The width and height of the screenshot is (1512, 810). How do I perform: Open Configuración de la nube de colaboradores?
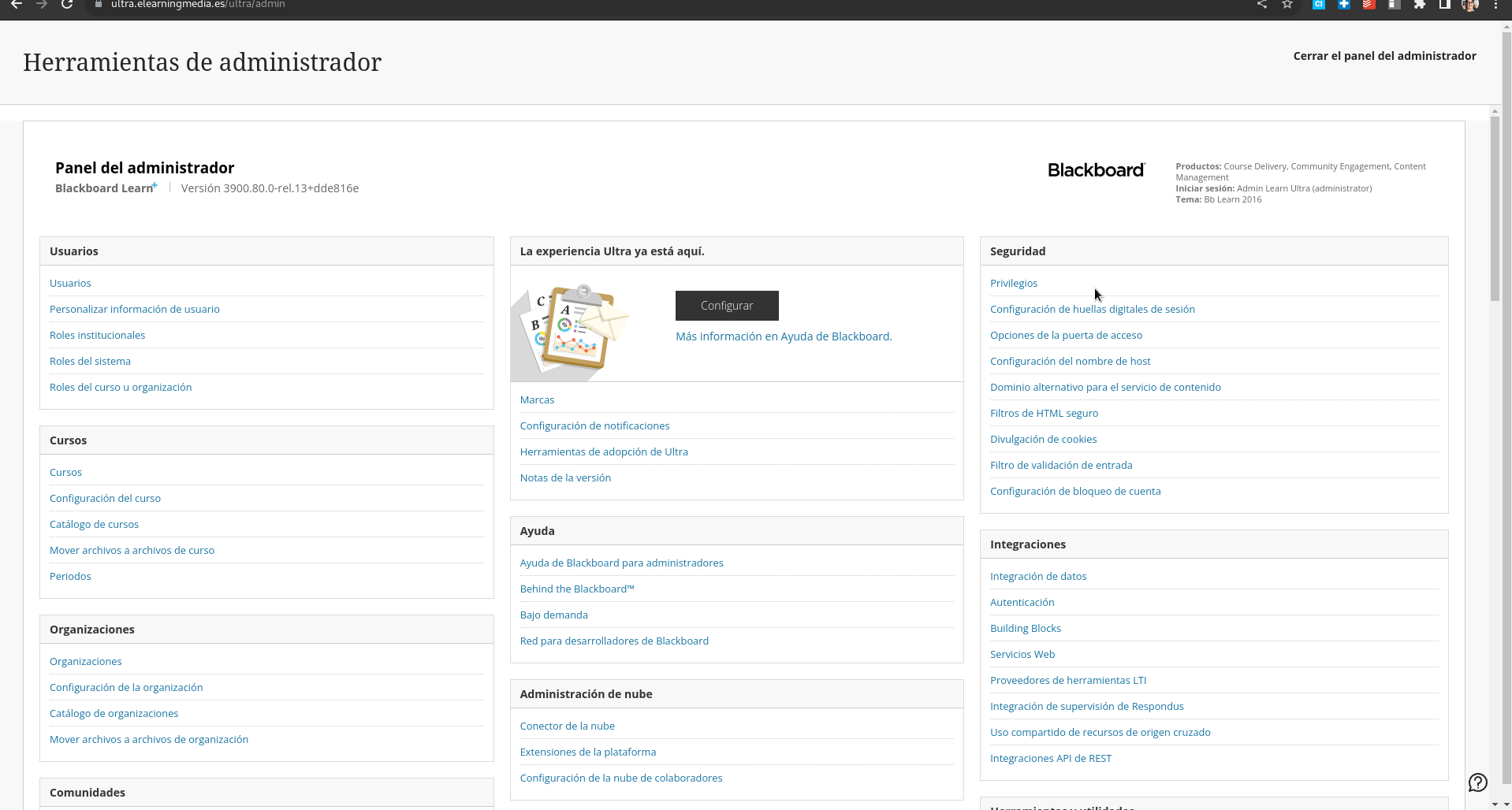coord(620,778)
